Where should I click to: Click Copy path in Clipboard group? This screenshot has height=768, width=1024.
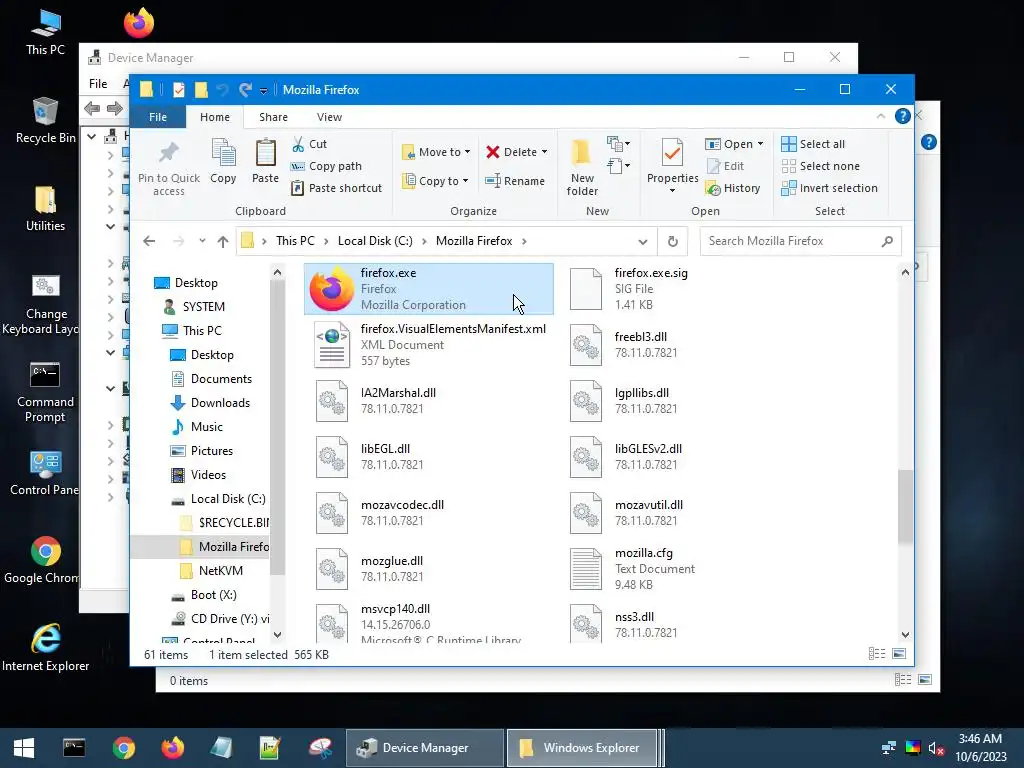pos(327,166)
